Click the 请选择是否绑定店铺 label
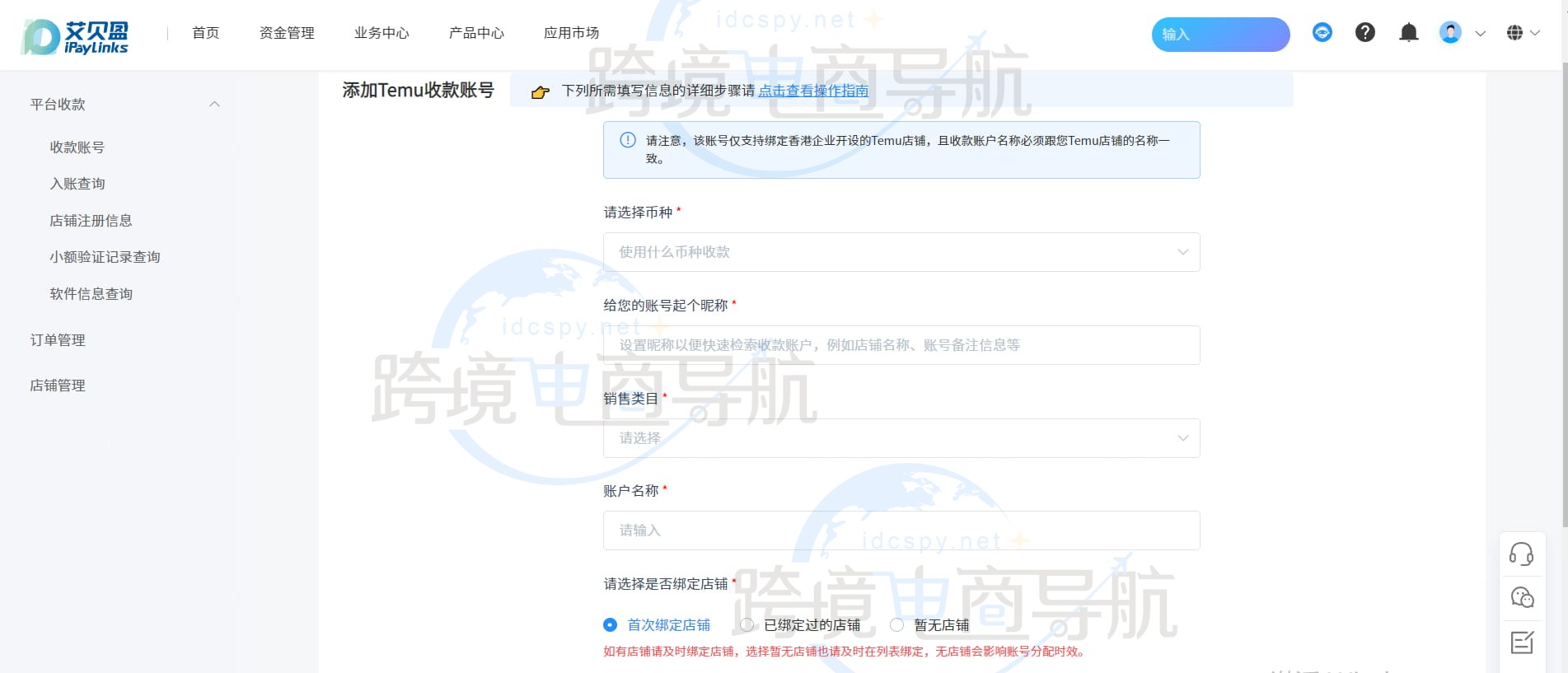This screenshot has height=673, width=1568. (666, 584)
